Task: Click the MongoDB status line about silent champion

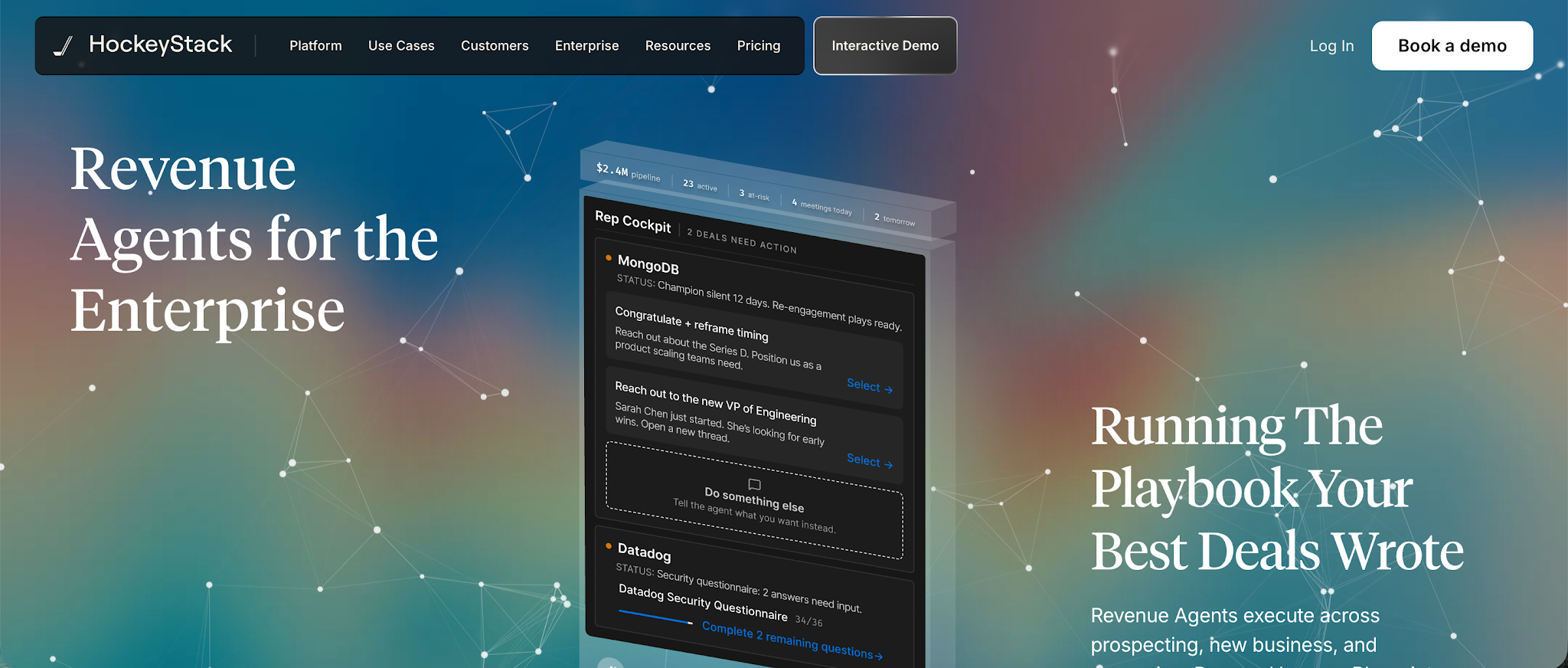Action: tap(759, 303)
